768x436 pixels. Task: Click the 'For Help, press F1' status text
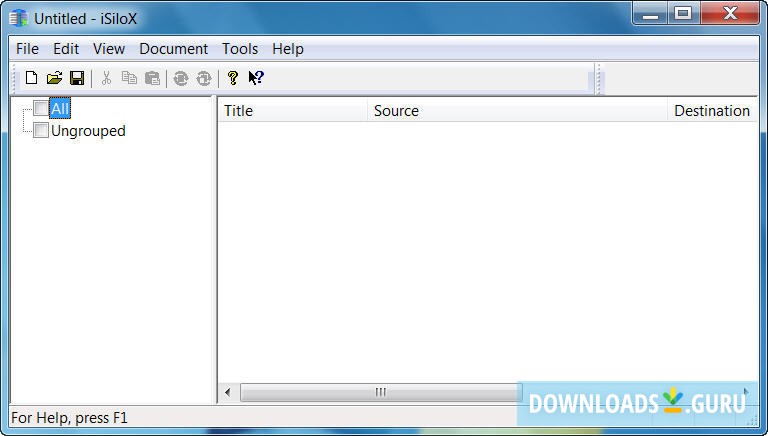69,418
